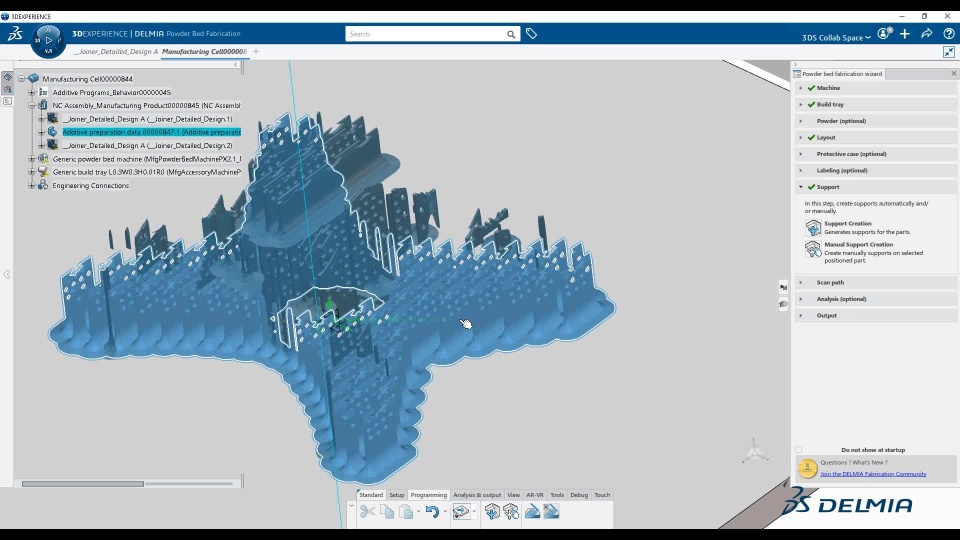The image size is (960, 540).
Task: Click the search magnifier icon
Action: 511,34
